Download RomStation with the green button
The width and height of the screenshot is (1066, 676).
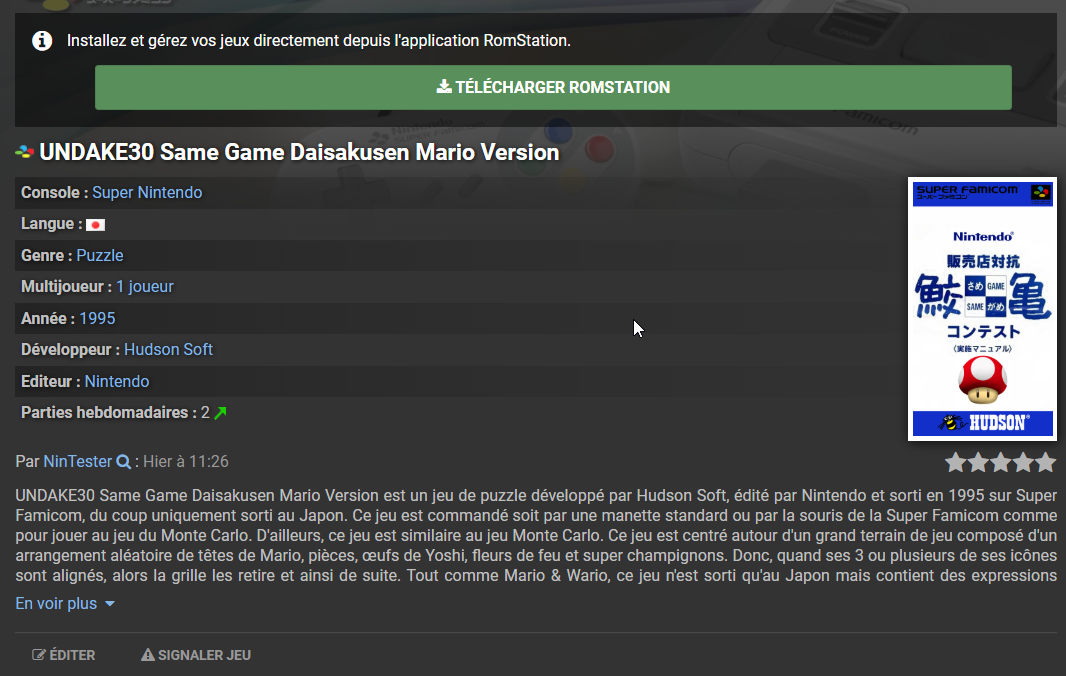553,88
